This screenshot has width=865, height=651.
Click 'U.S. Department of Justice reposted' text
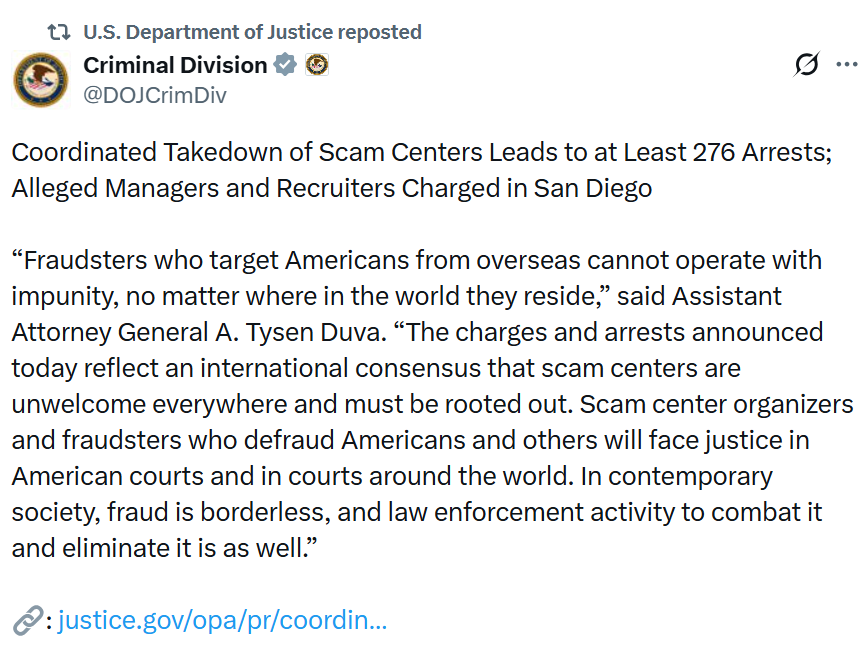click(x=252, y=31)
